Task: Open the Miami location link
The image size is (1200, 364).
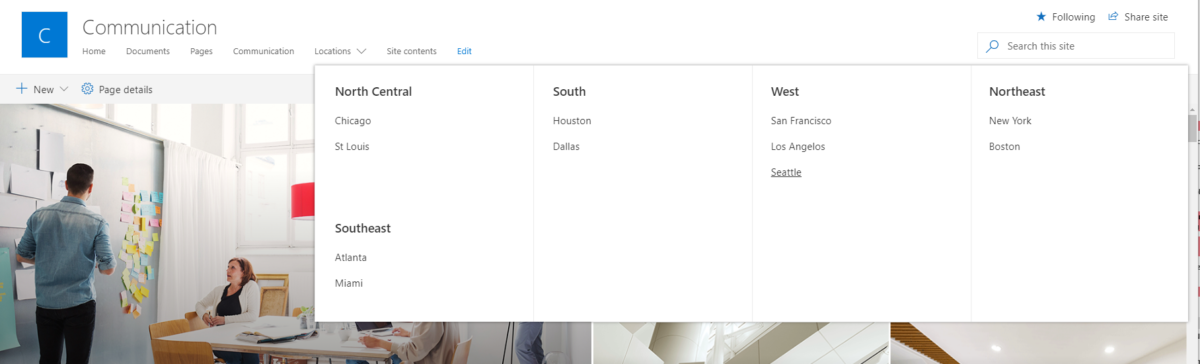Action: pyautogui.click(x=349, y=284)
